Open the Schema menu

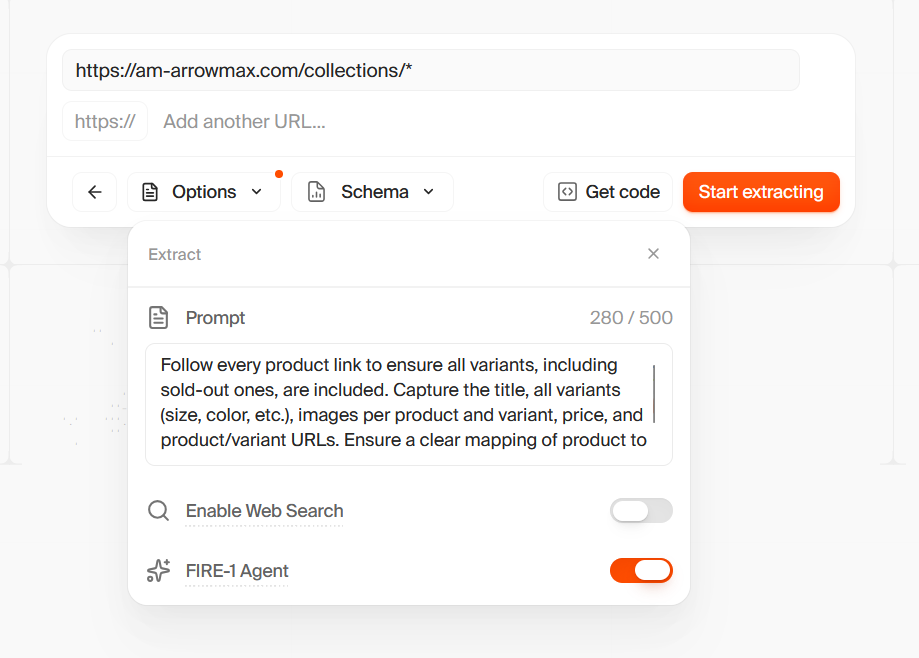(374, 192)
